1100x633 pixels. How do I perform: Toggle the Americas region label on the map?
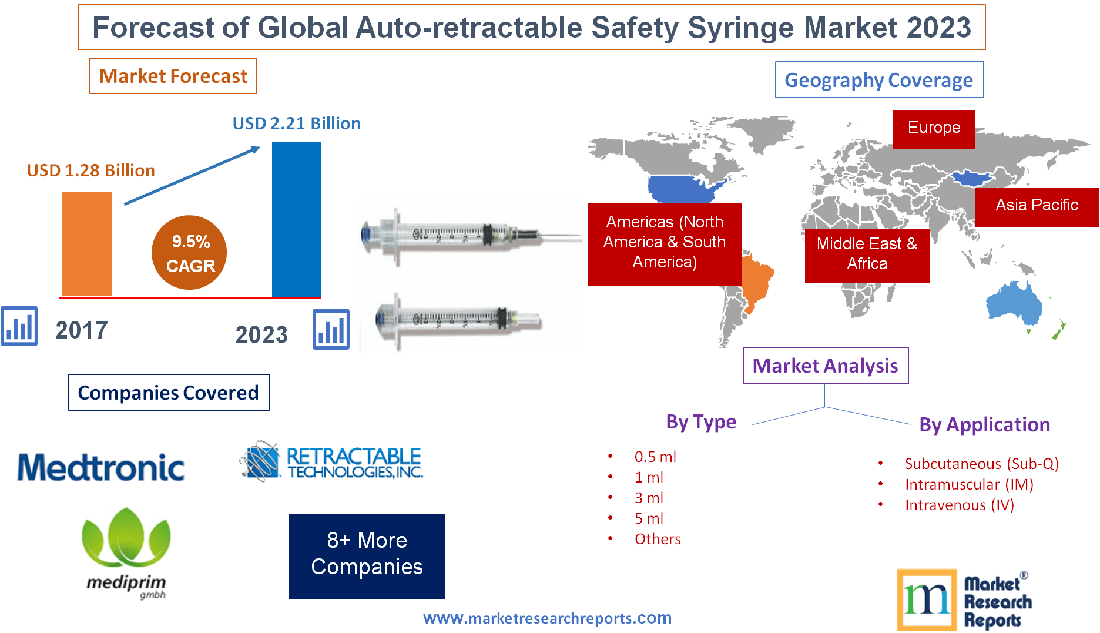[664, 243]
